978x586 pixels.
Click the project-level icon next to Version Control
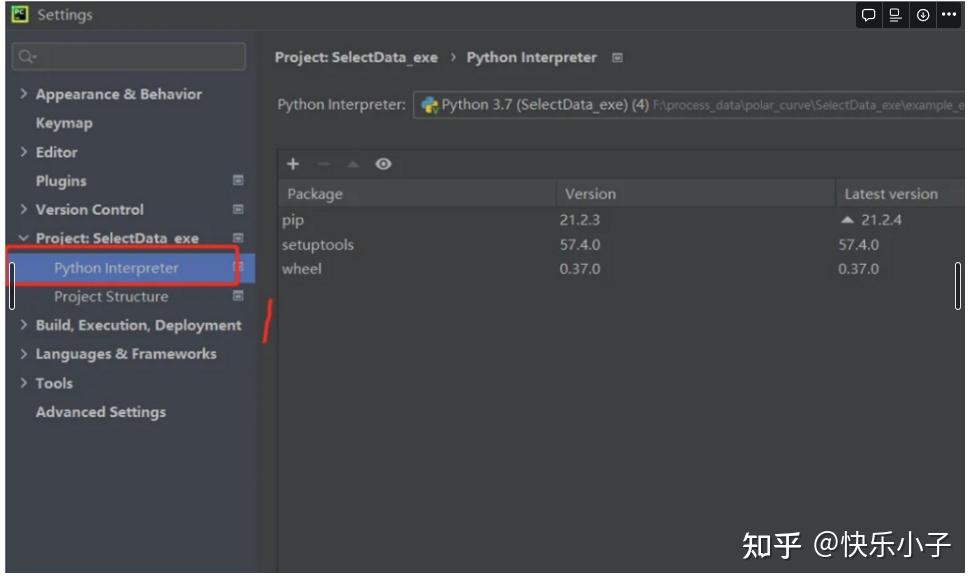point(238,209)
